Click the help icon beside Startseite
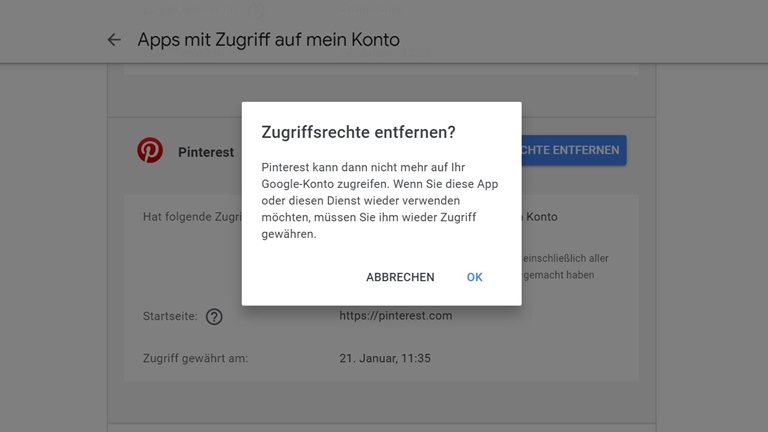The image size is (768, 432). (x=214, y=316)
